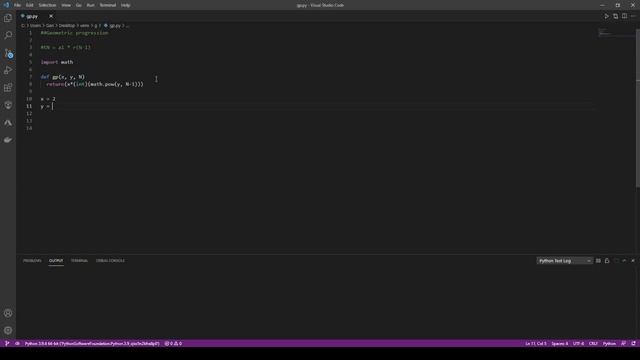640x360 pixels.
Task: Open the More Actions ellipsis in editor
Action: click(633, 16)
